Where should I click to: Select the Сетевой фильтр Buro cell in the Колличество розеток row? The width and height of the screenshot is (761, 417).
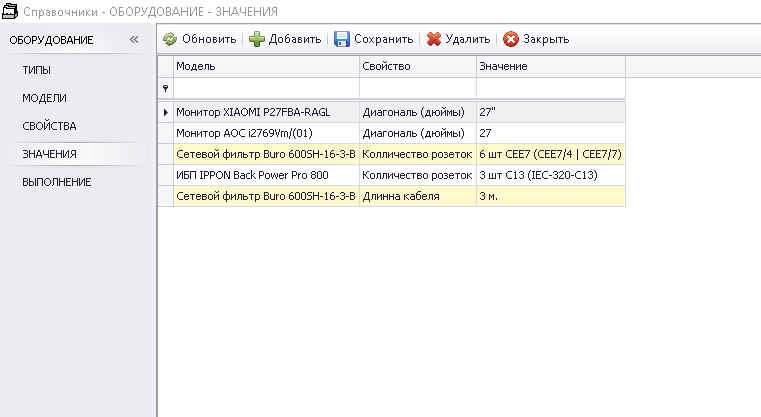(266, 154)
